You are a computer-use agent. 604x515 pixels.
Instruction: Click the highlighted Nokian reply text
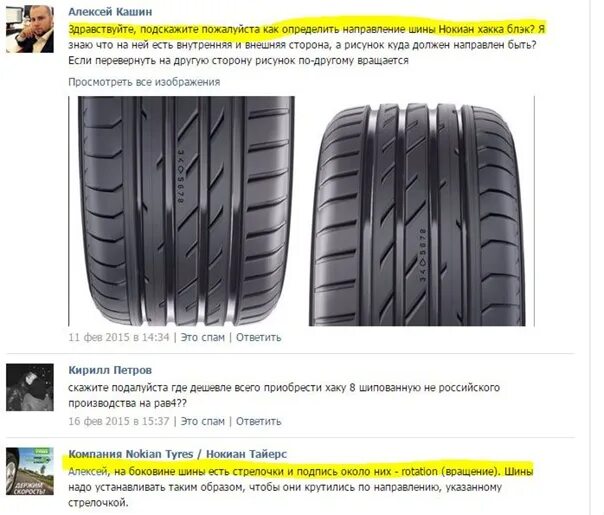(301, 471)
